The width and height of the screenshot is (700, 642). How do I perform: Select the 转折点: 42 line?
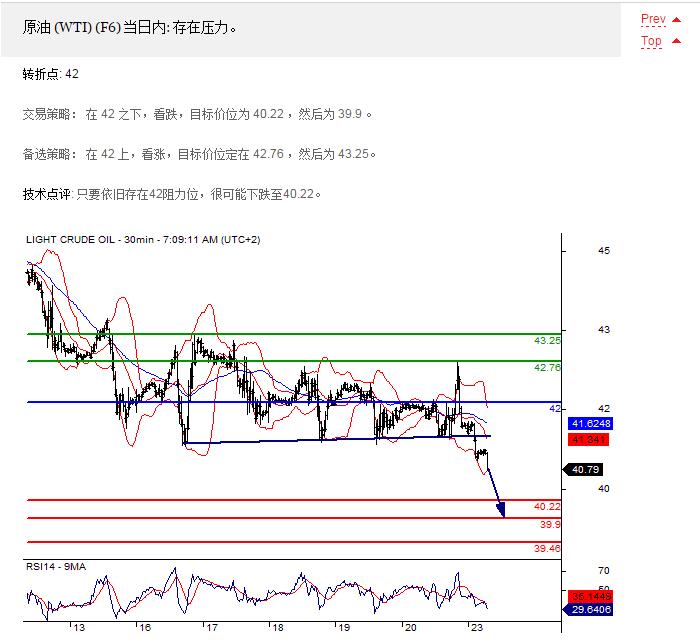pyautogui.click(x=50, y=74)
